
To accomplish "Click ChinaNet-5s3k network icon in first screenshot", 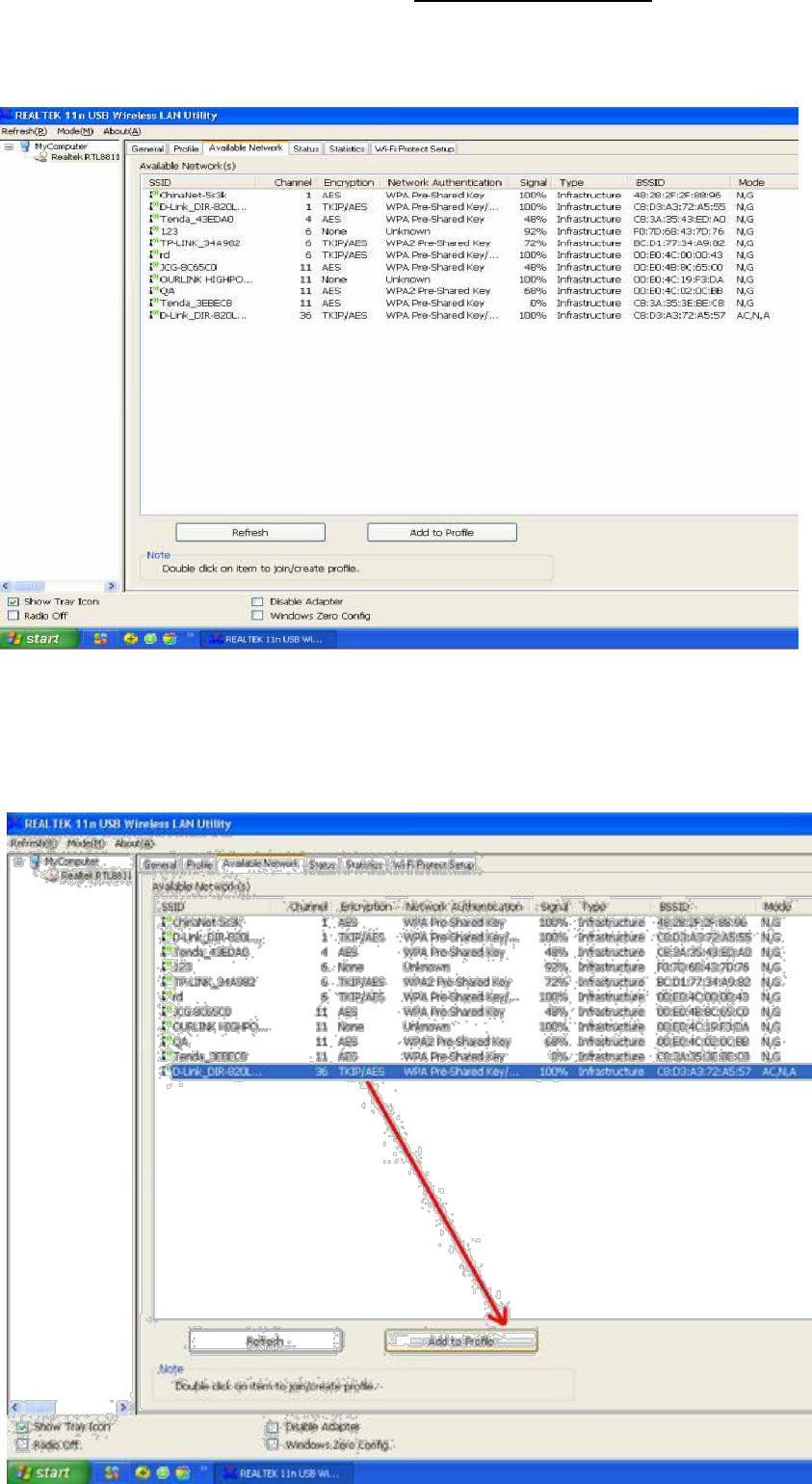I will [x=154, y=196].
